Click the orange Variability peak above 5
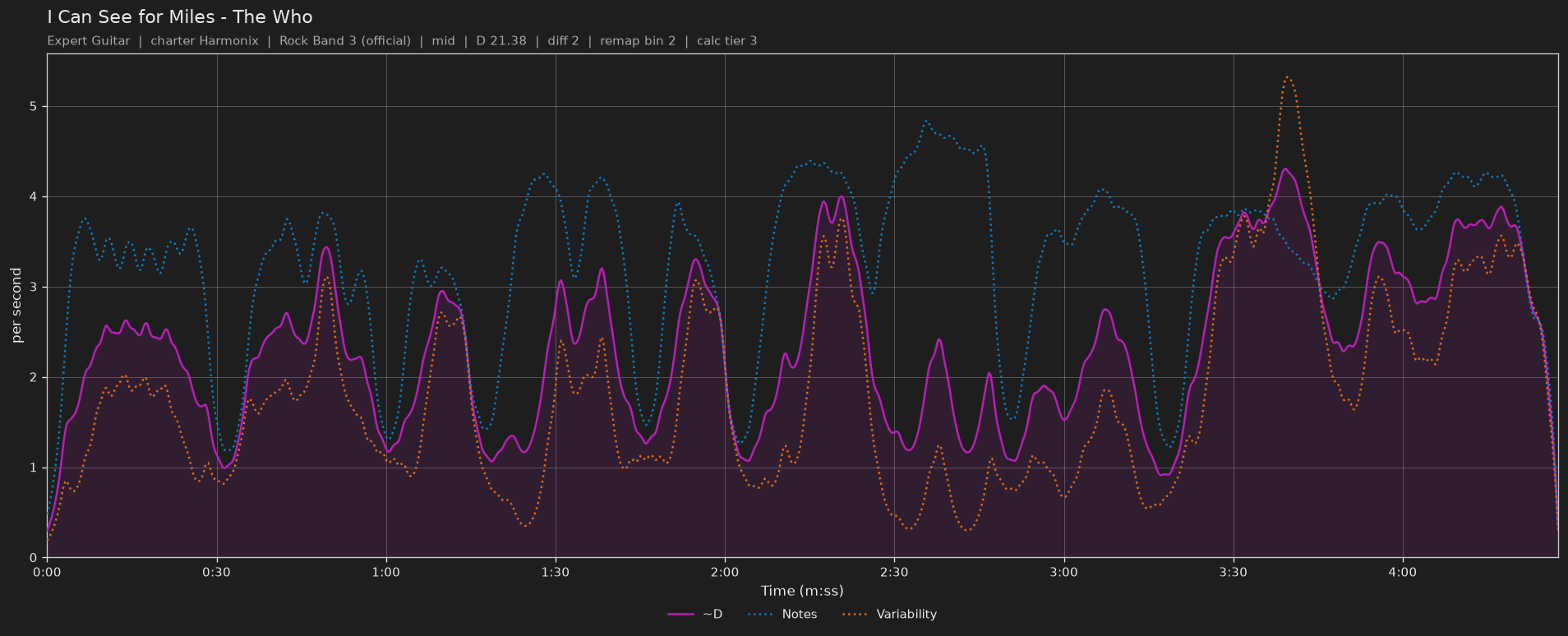Image resolution: width=1568 pixels, height=636 pixels. [x=1287, y=77]
